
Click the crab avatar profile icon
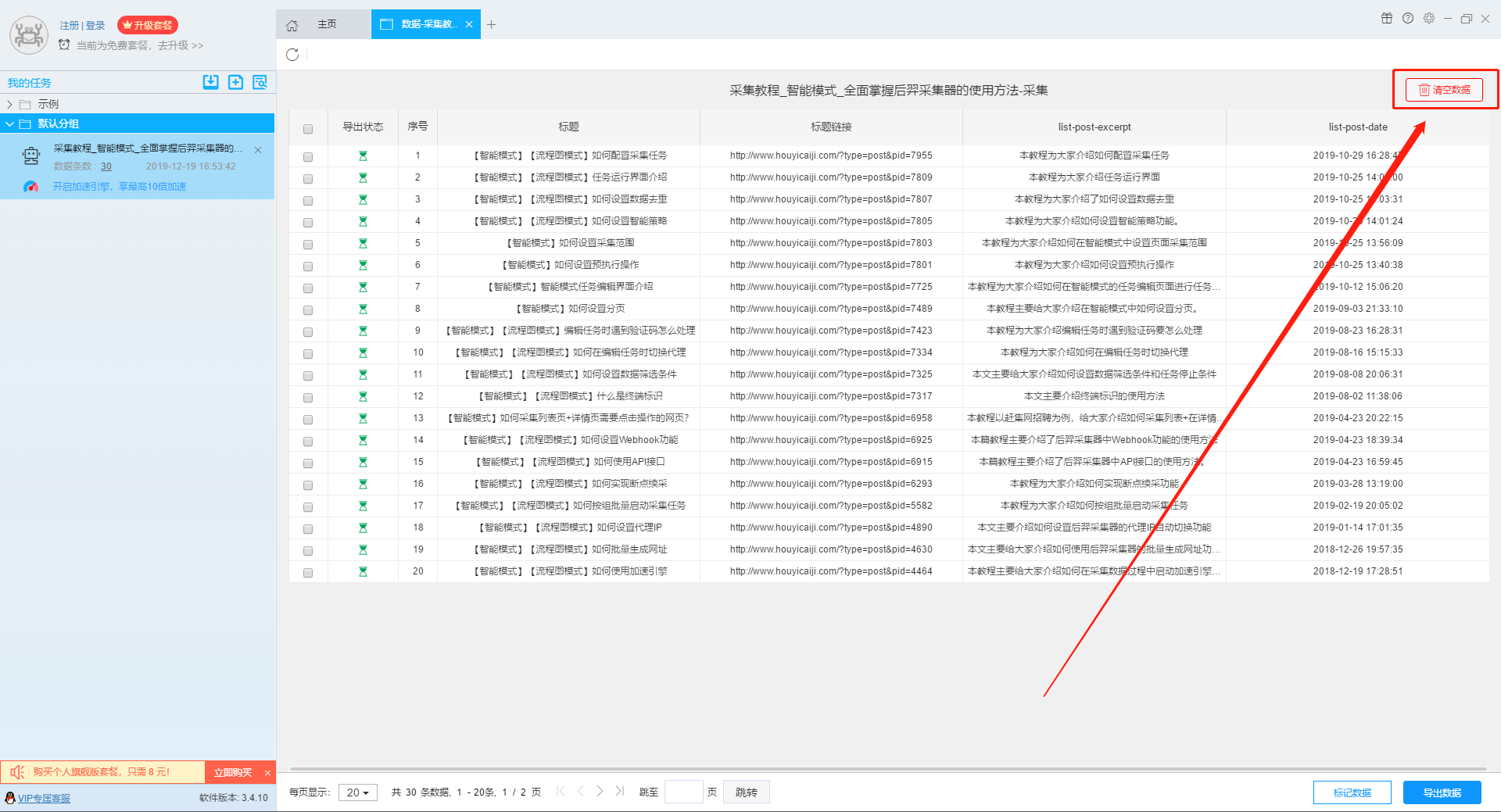29,34
